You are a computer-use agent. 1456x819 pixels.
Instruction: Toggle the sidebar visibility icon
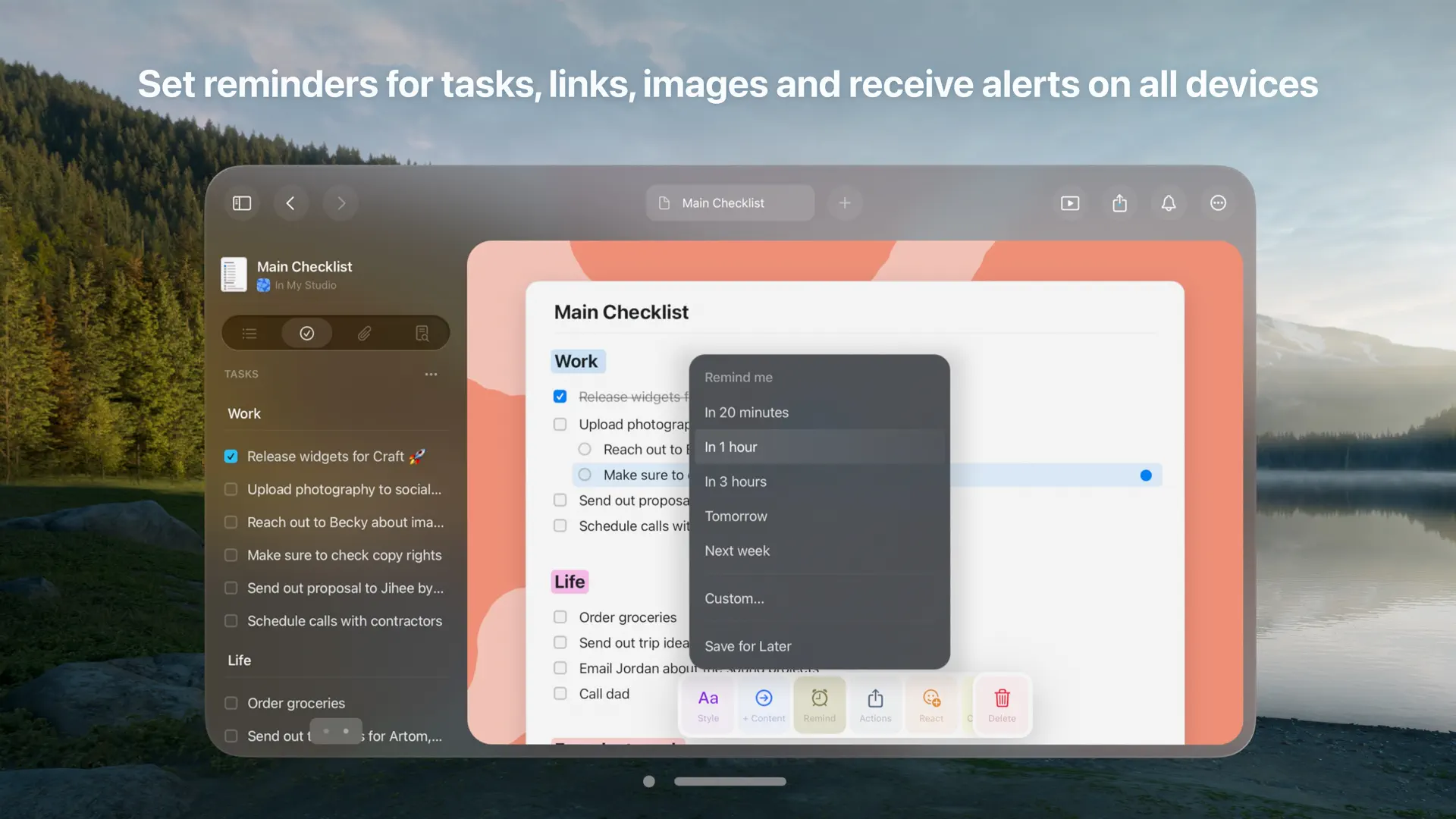(241, 202)
